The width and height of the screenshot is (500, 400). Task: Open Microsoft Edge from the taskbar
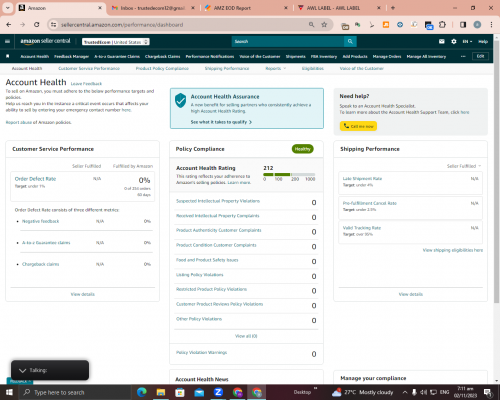point(141,392)
